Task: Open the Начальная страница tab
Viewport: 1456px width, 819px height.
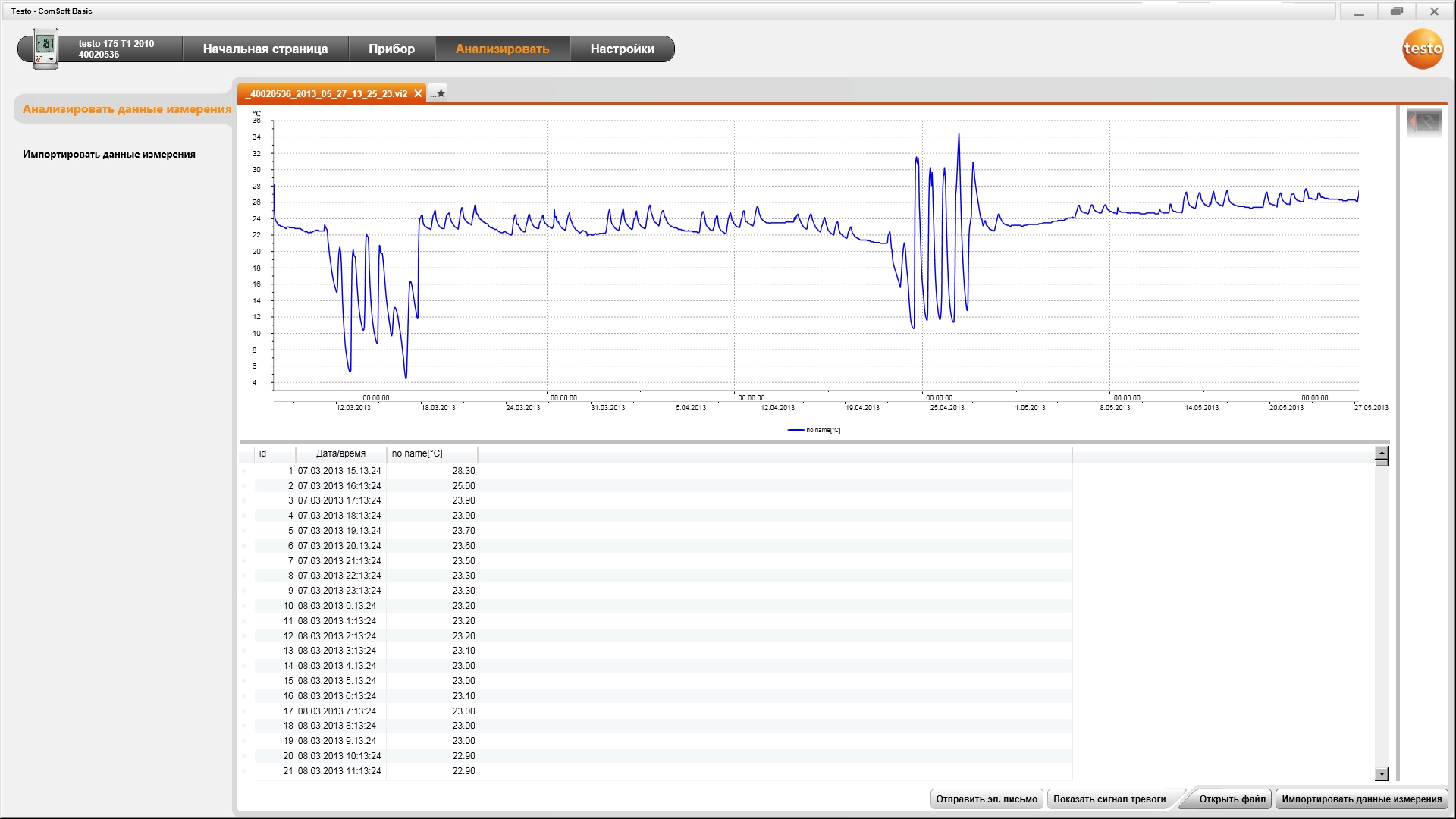Action: point(265,49)
